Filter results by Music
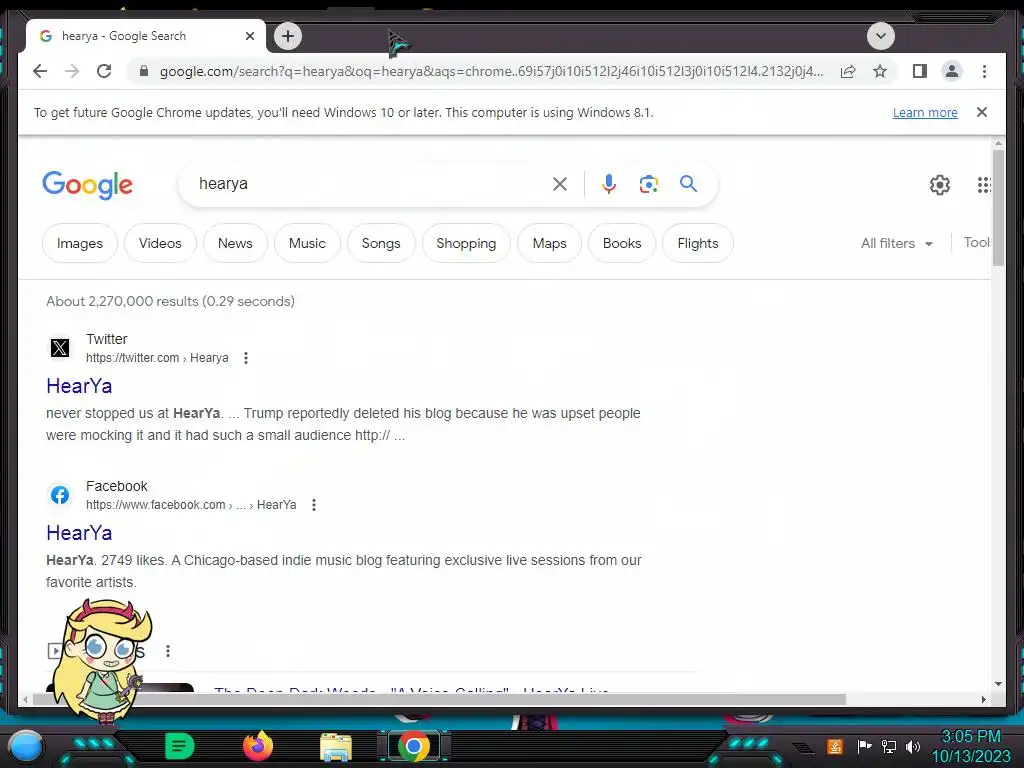The height and width of the screenshot is (768, 1024). (x=307, y=243)
